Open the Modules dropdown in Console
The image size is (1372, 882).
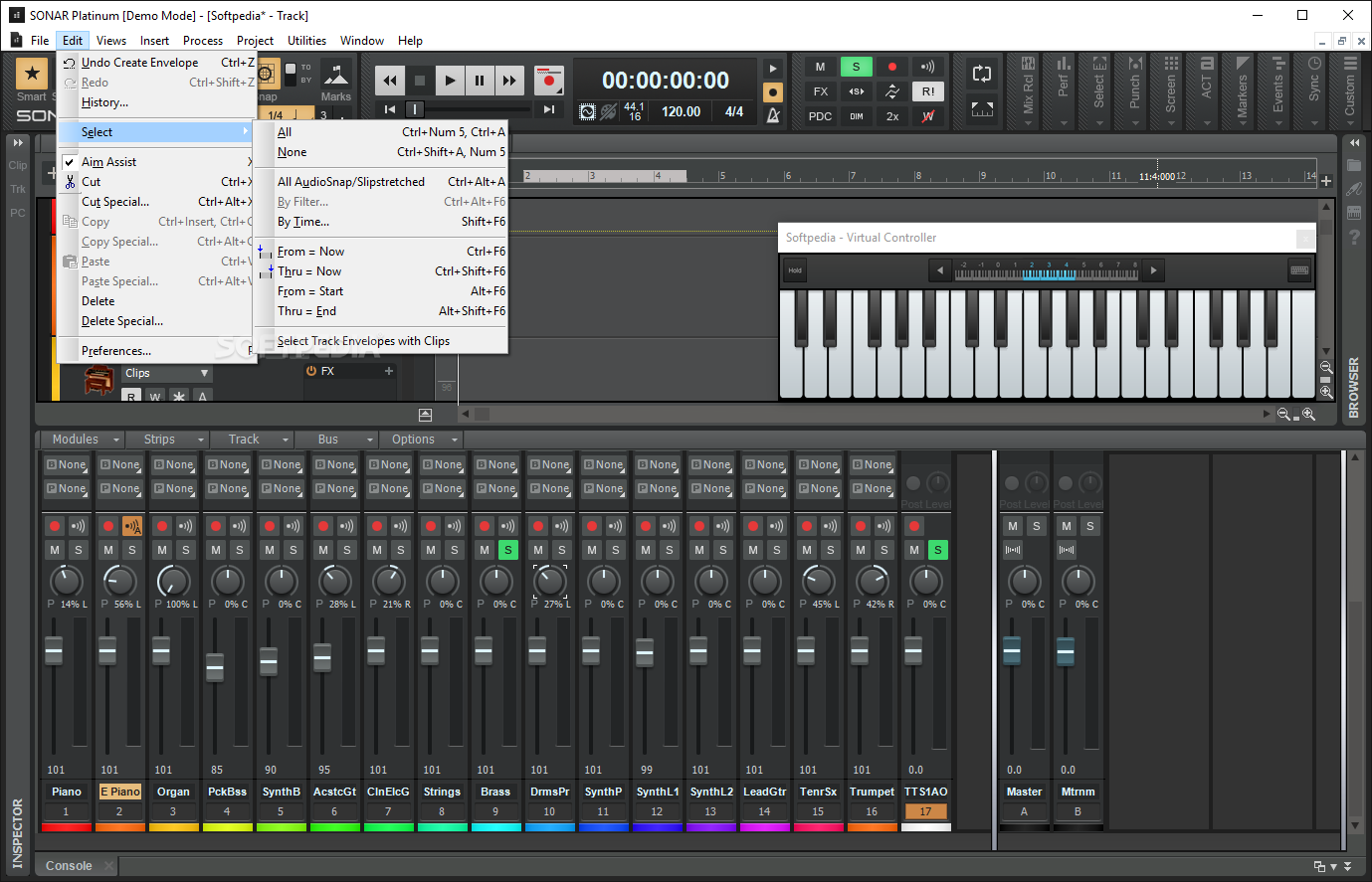83,440
